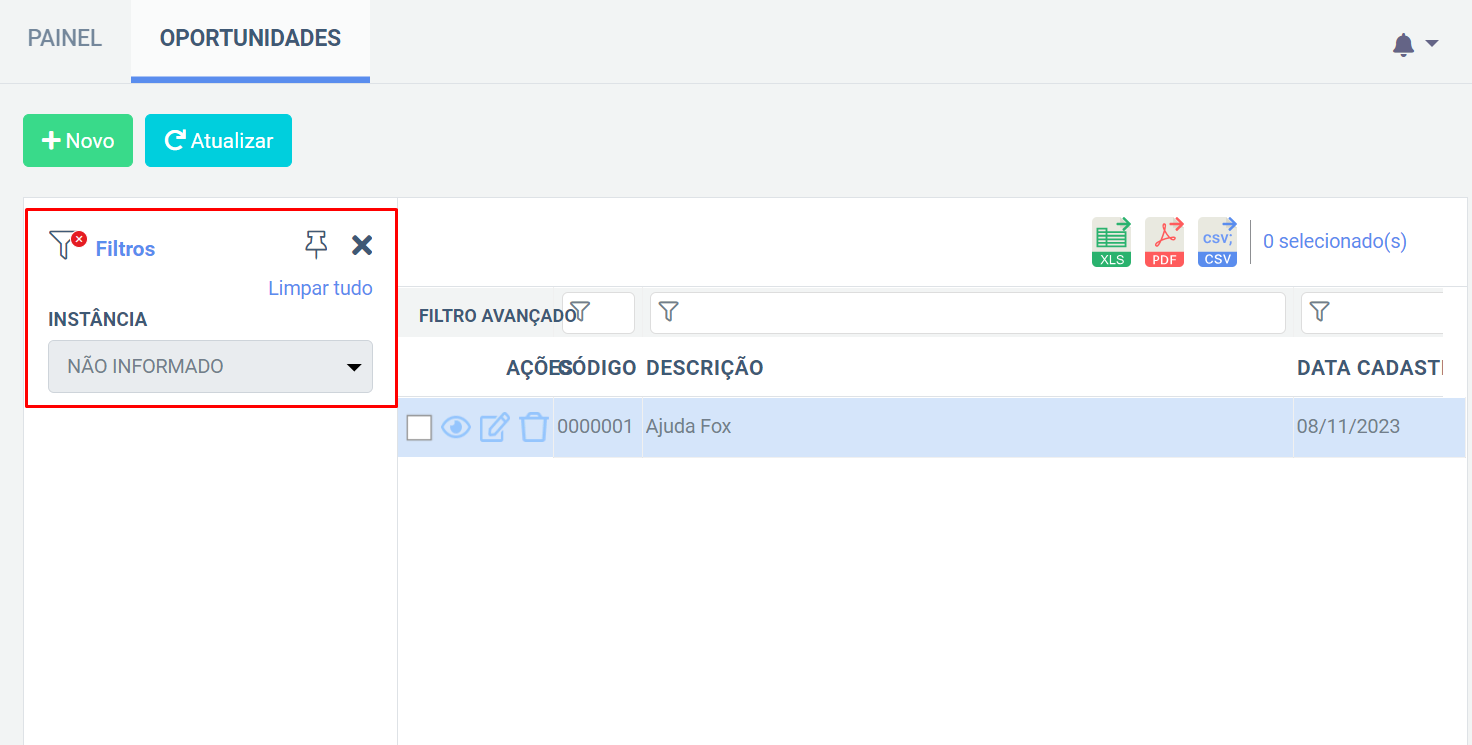1472x745 pixels.
Task: Close the Filtros panel
Action: (x=362, y=245)
